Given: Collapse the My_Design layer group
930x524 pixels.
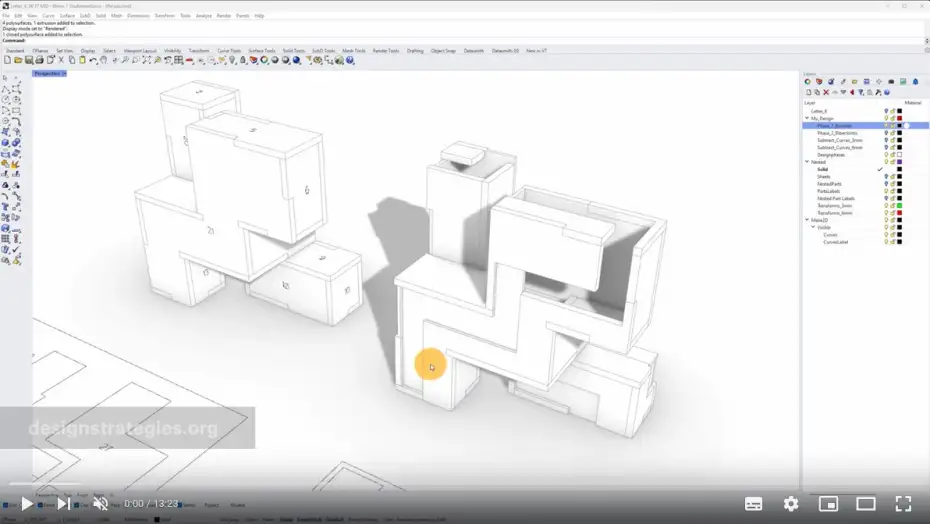Looking at the screenshot, I should [807, 118].
